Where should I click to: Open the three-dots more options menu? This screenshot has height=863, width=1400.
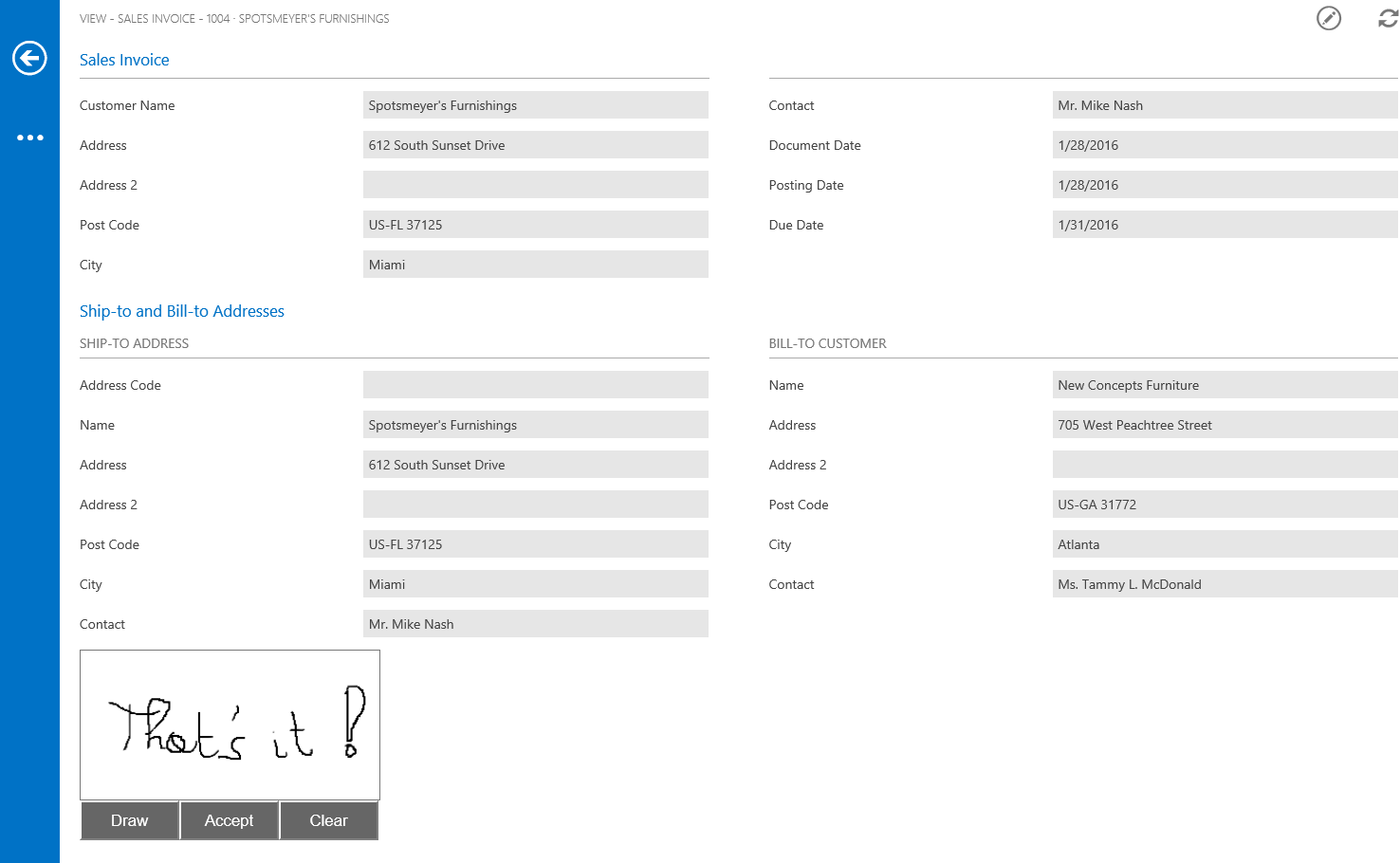pyautogui.click(x=29, y=138)
